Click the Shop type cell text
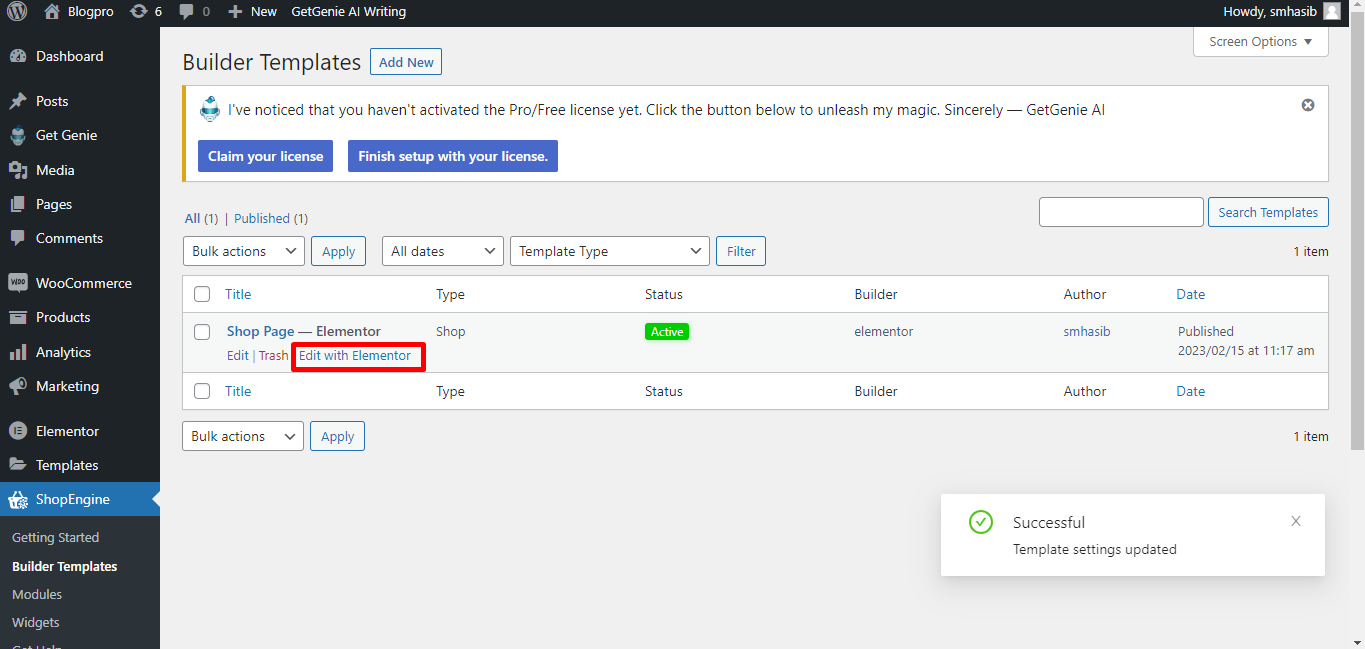Viewport: 1365px width, 649px height. pos(451,331)
